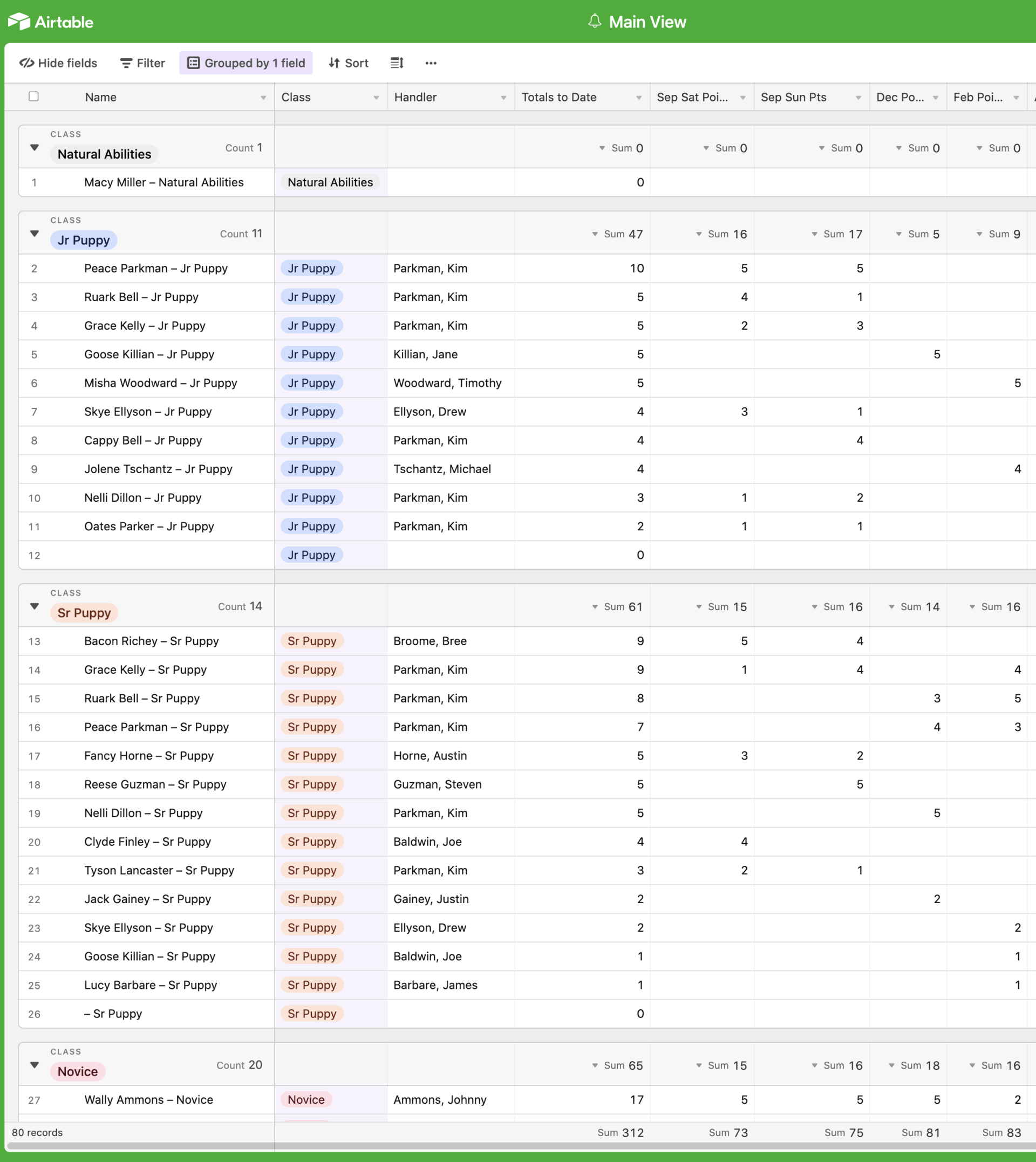Click the Clyde Finley – Sr Puppy name

pos(147,842)
